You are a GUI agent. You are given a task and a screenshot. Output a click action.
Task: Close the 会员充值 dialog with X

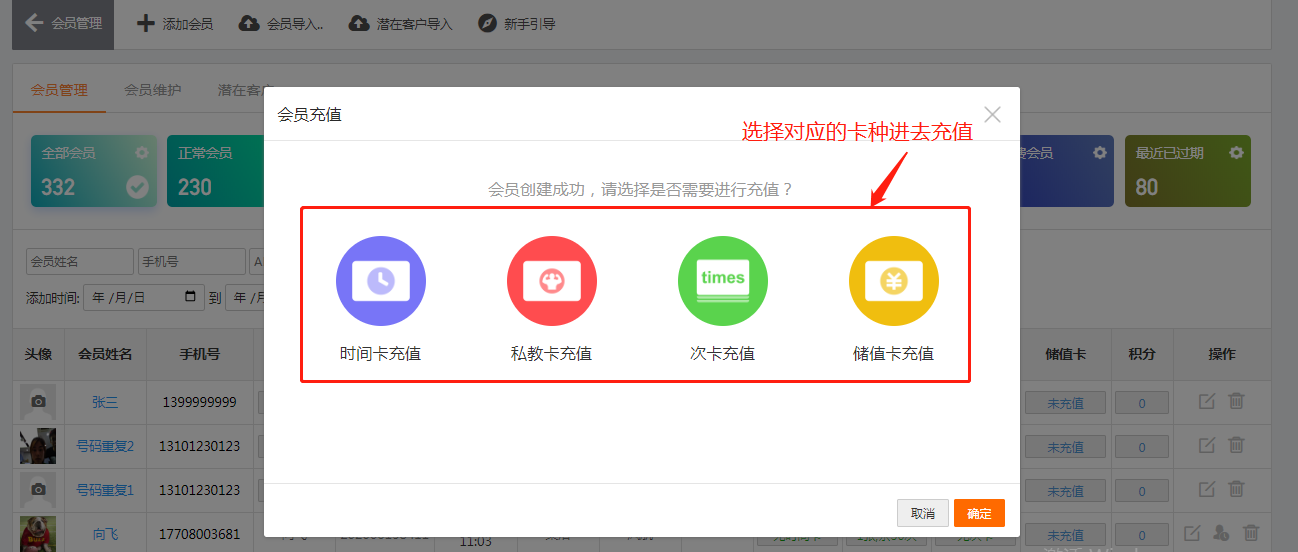tap(992, 114)
